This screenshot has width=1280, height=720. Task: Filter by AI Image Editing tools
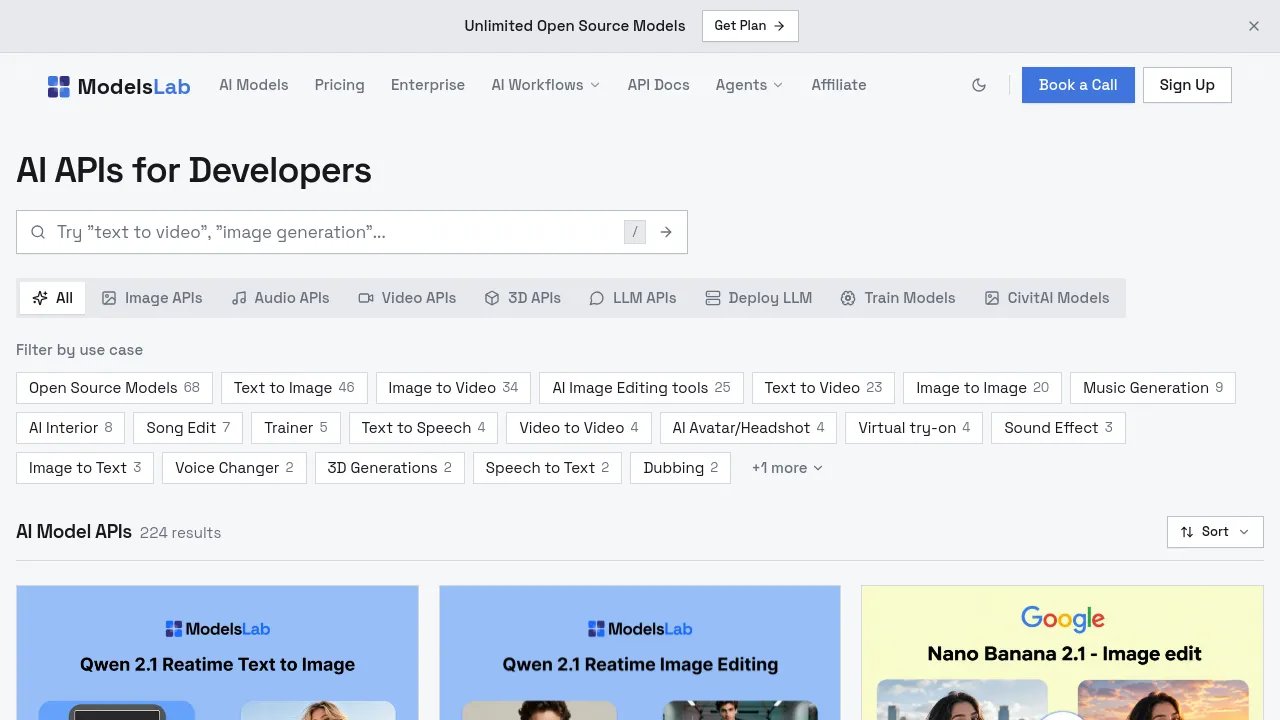coord(642,388)
